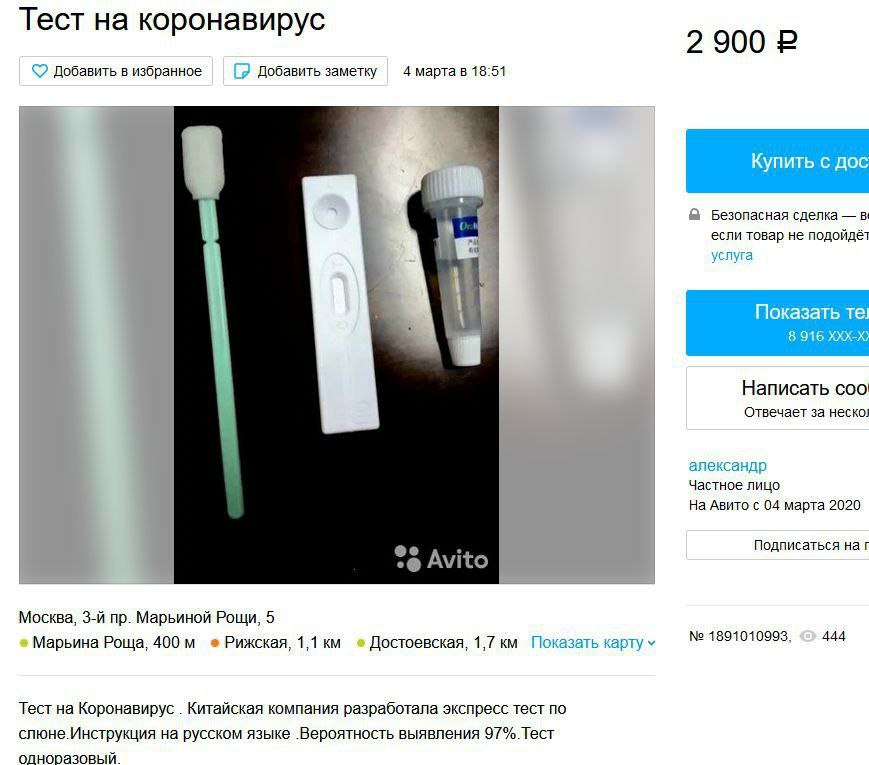Click the eye views icon next to 444

pos(808,636)
